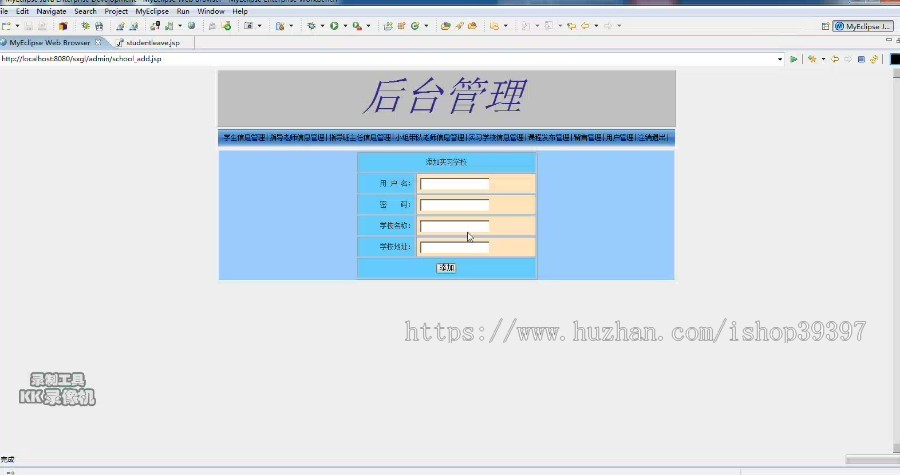900x475 pixels.
Task: Select the MyEclipse Java perspective button
Action: pos(863,26)
